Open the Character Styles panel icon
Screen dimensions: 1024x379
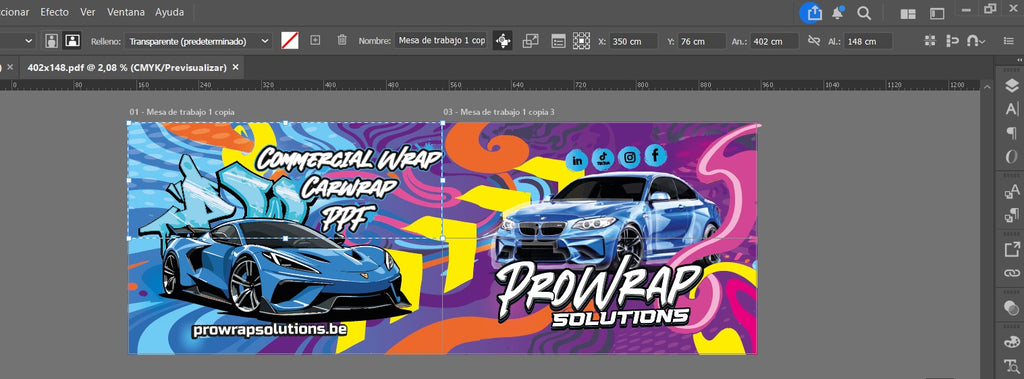1012,191
